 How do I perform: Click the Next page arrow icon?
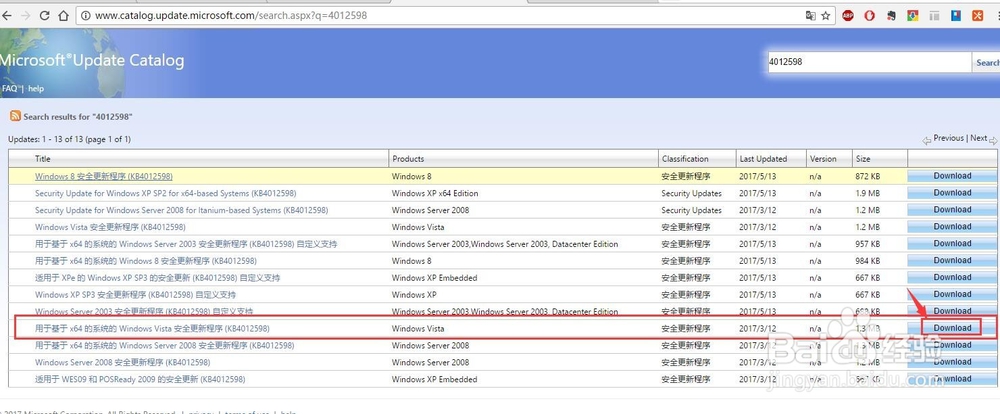point(992,140)
